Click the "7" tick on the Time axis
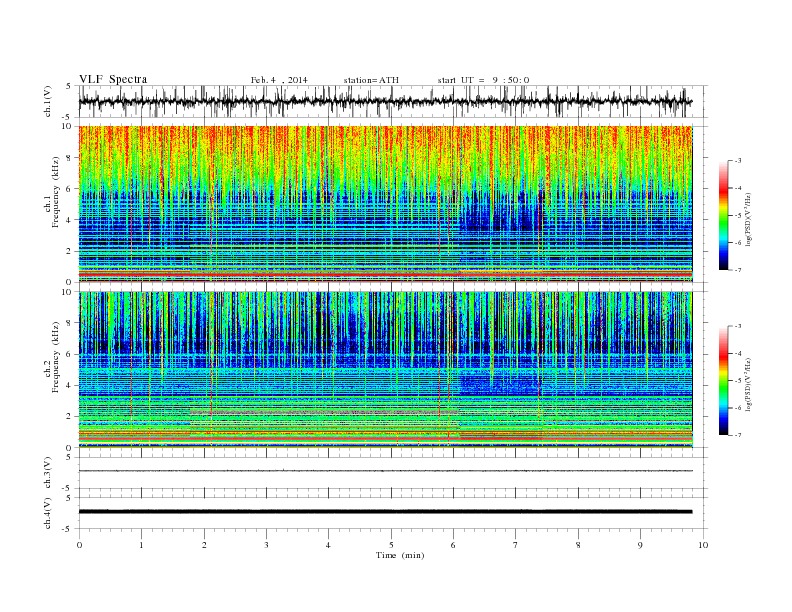This screenshot has height=612, width=792. (x=516, y=545)
